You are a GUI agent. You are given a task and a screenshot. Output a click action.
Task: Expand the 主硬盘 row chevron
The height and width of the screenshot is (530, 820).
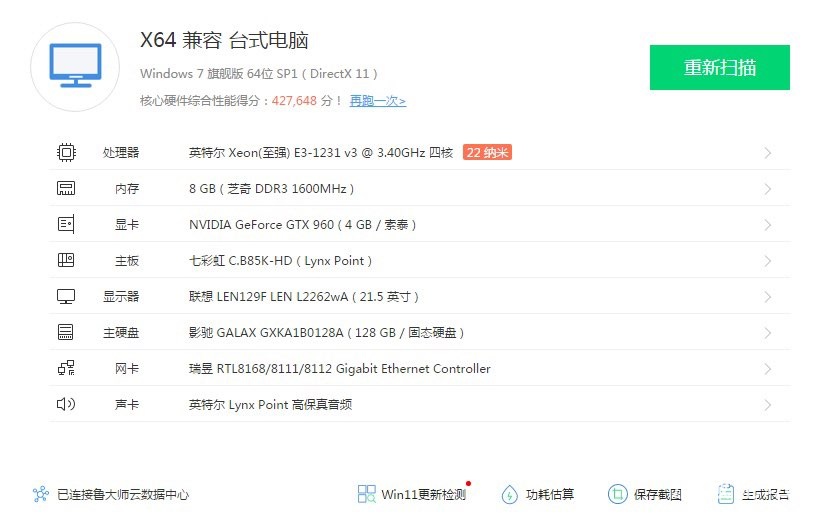tap(768, 333)
